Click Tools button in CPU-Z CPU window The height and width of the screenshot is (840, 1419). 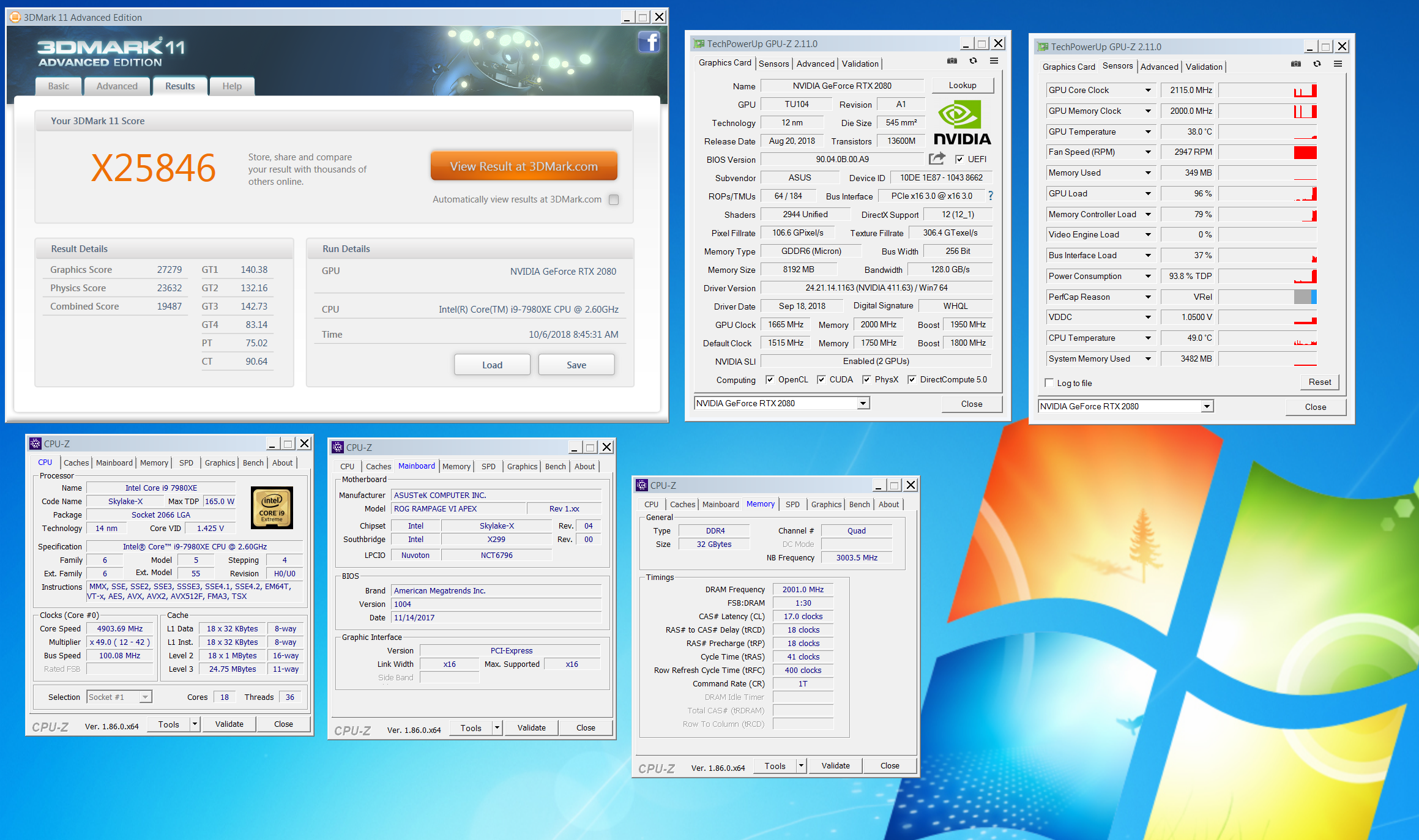[169, 724]
